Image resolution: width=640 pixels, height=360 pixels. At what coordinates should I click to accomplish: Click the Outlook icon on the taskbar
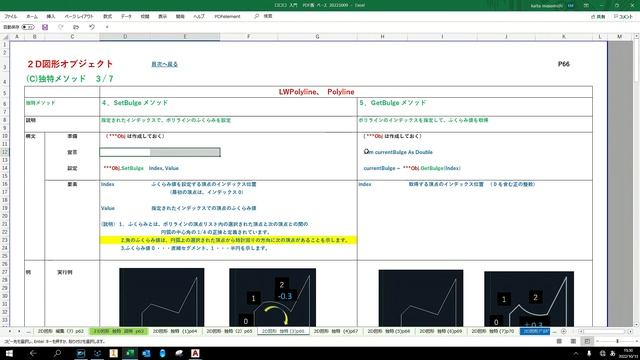click(x=146, y=353)
